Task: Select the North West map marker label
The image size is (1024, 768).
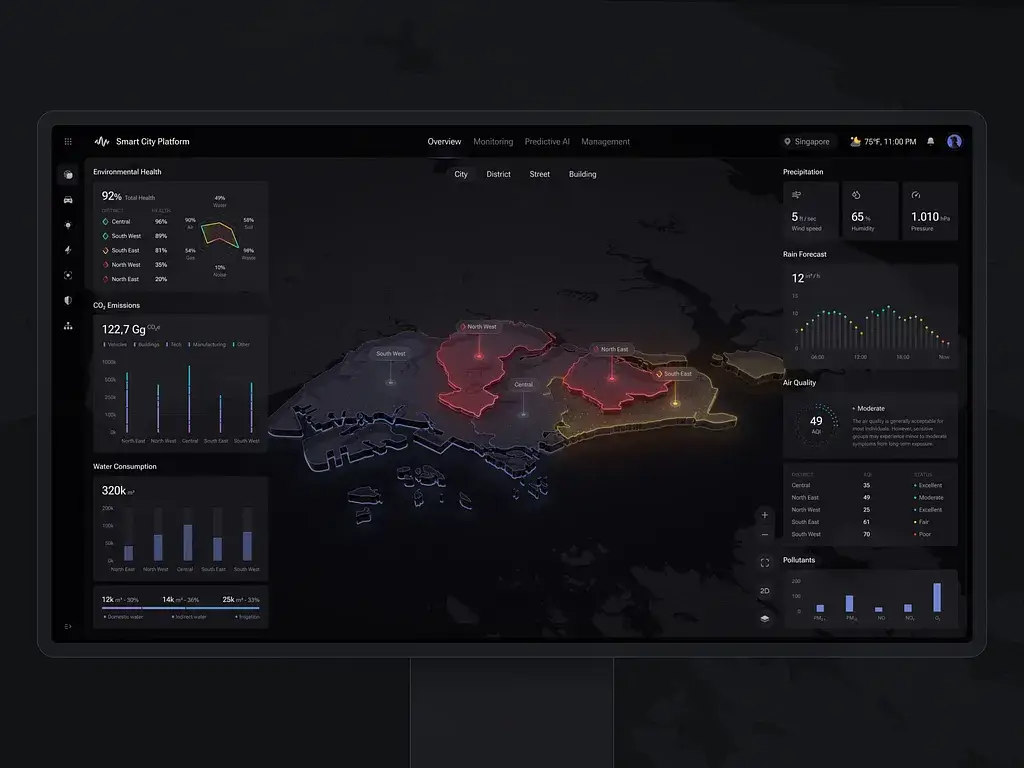Action: [479, 327]
